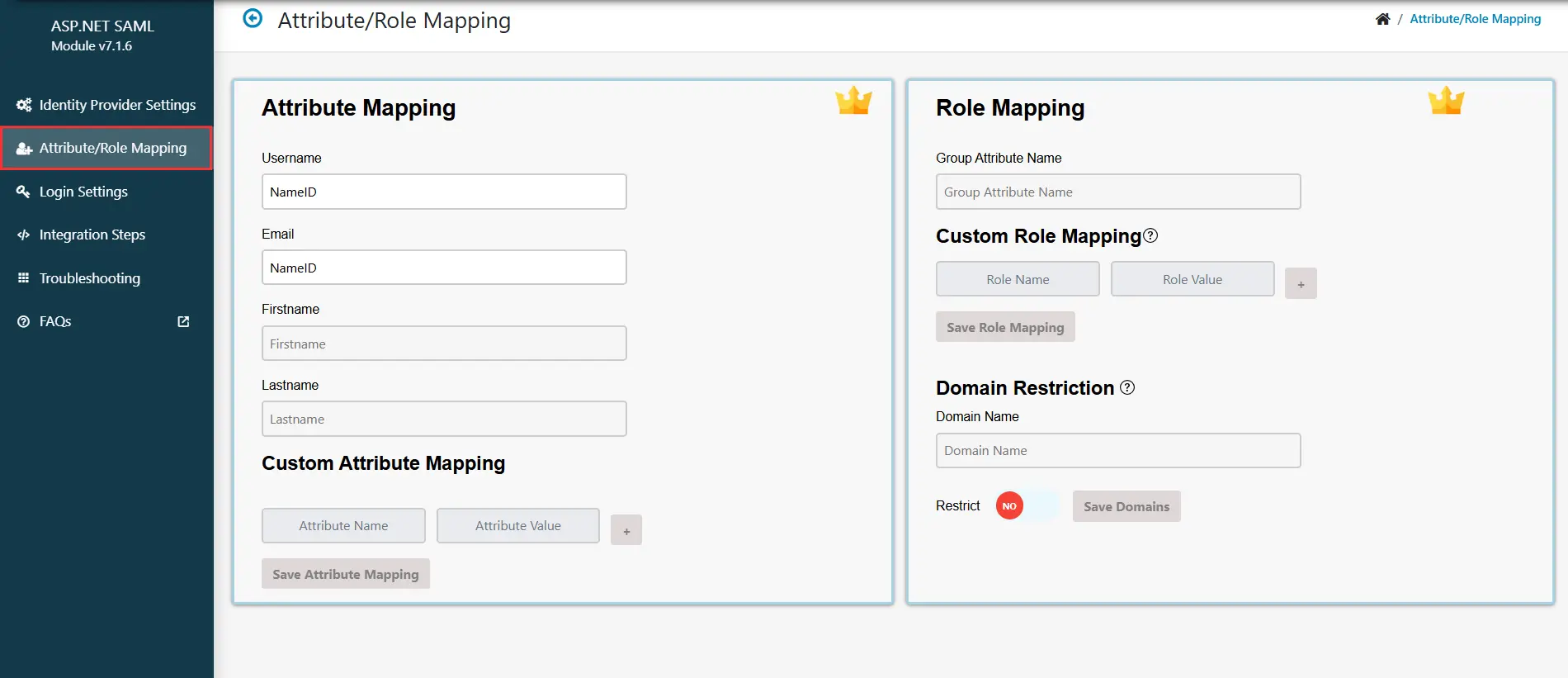Click the plus button to add custom attribute
1568x678 pixels.
[626, 530]
